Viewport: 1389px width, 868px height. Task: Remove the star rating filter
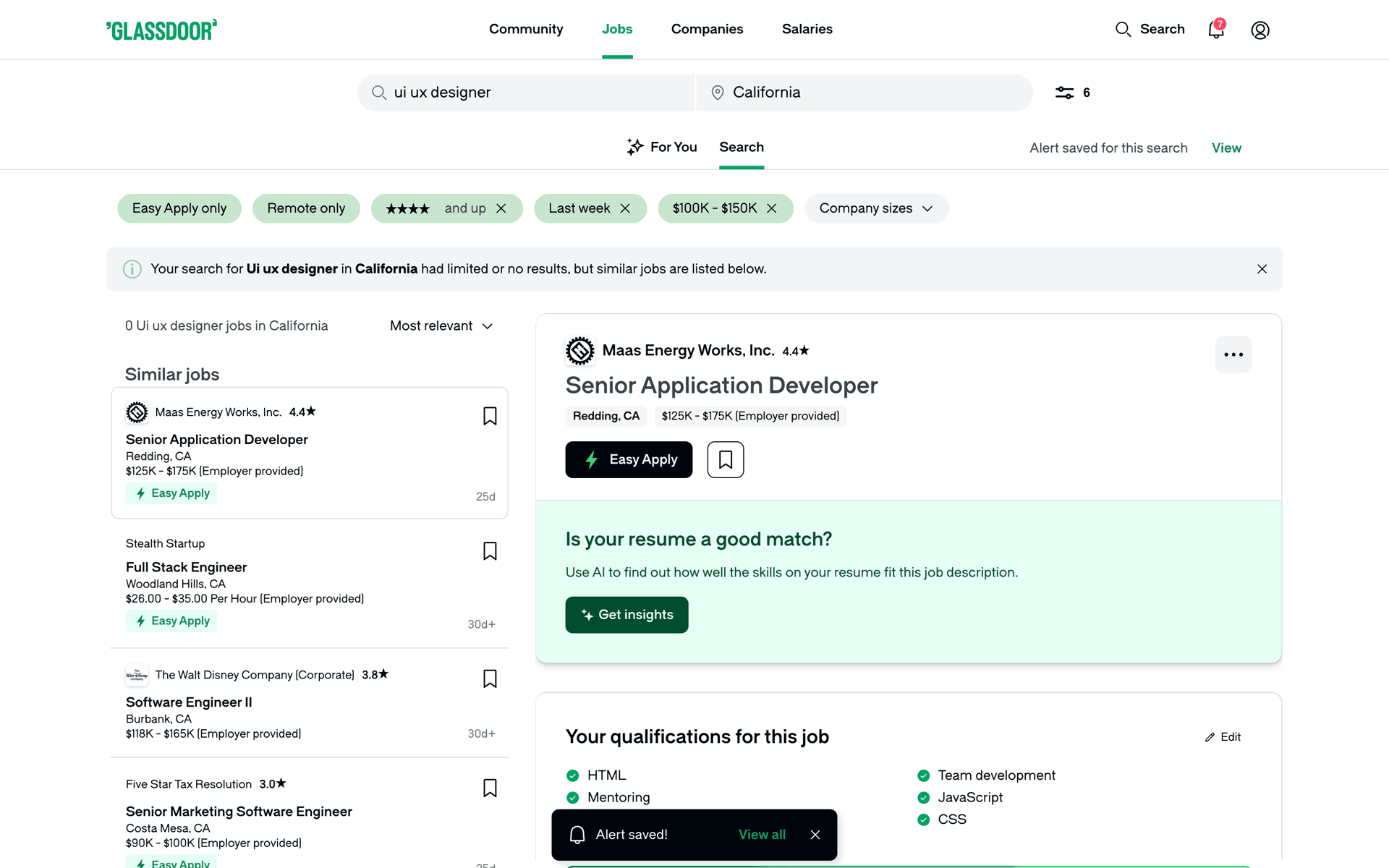(501, 208)
